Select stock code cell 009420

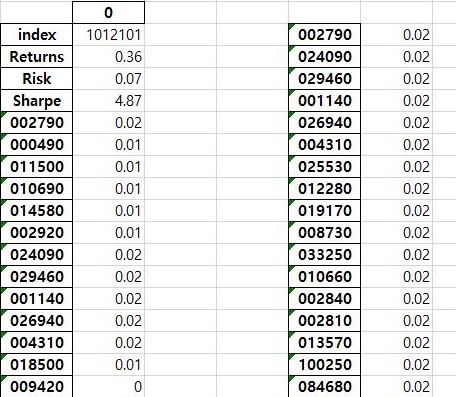pyautogui.click(x=36, y=386)
